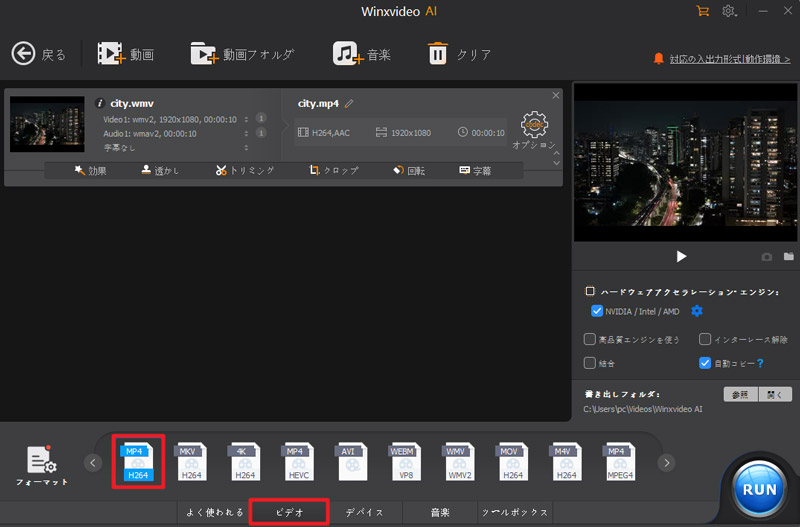Open hardware acceleration blue gear settings
The image size is (800, 527).
pyautogui.click(x=696, y=311)
